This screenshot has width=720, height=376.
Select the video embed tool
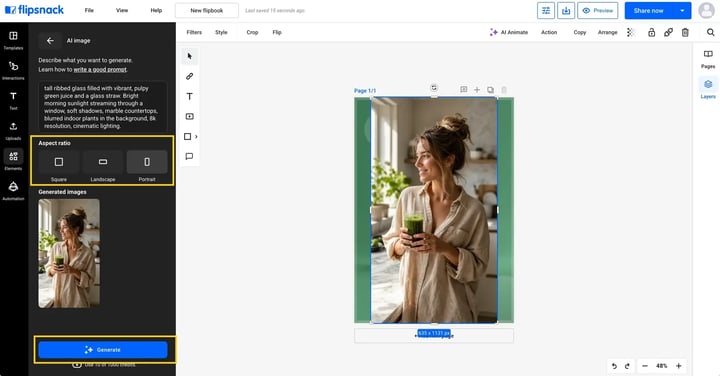coord(190,116)
